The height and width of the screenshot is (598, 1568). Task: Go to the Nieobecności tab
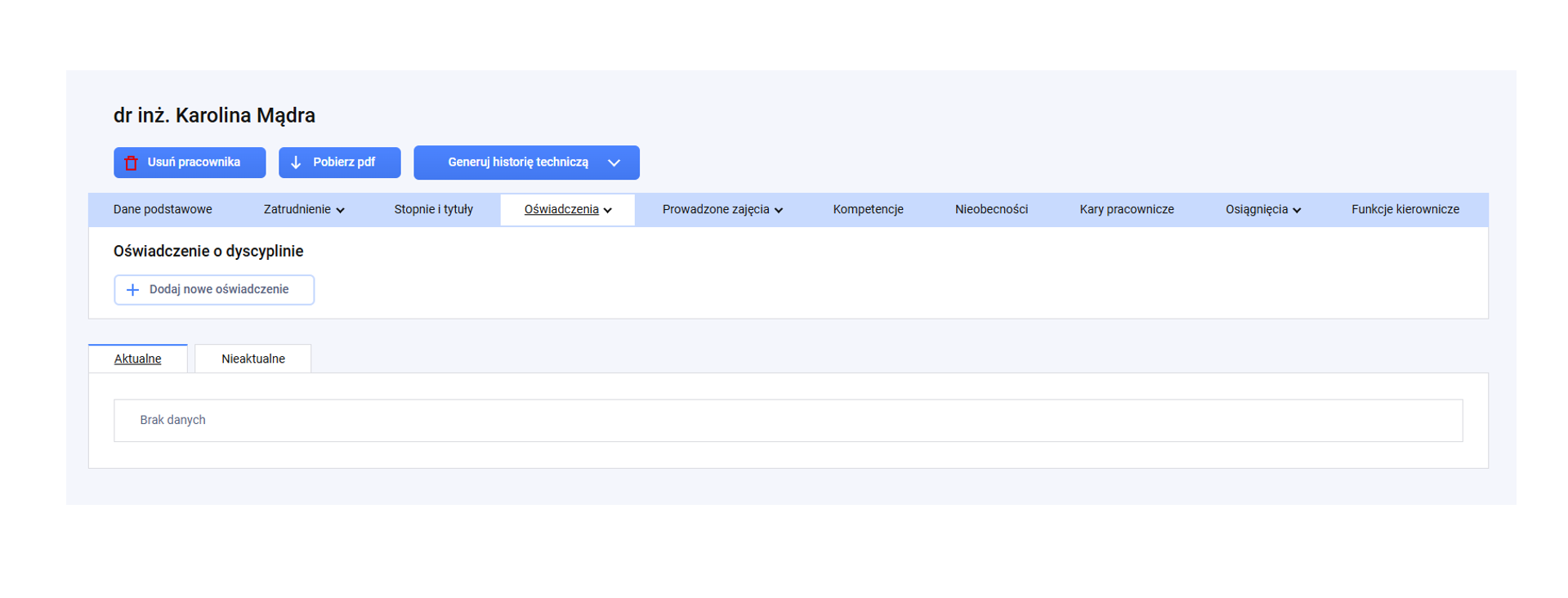[991, 209]
